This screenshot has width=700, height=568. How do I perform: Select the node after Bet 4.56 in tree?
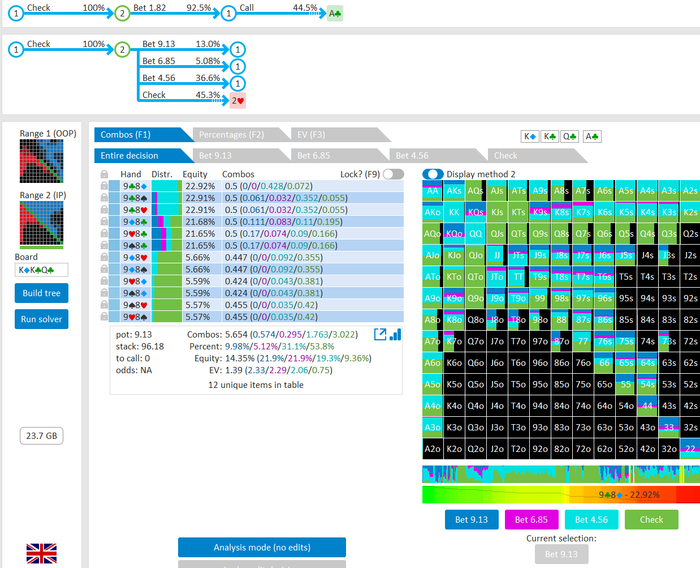click(237, 83)
